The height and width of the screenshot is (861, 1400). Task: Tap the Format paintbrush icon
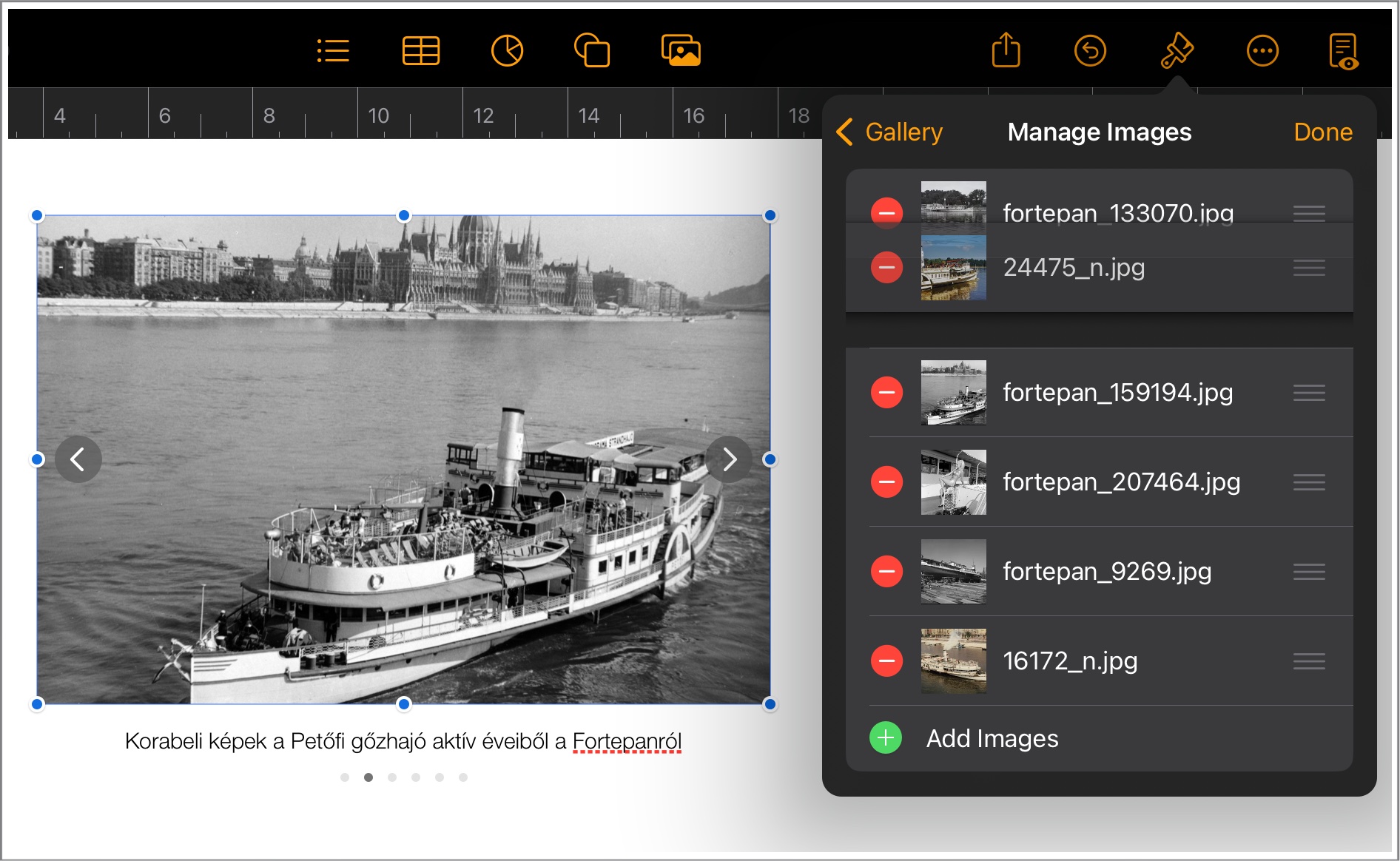(1177, 50)
